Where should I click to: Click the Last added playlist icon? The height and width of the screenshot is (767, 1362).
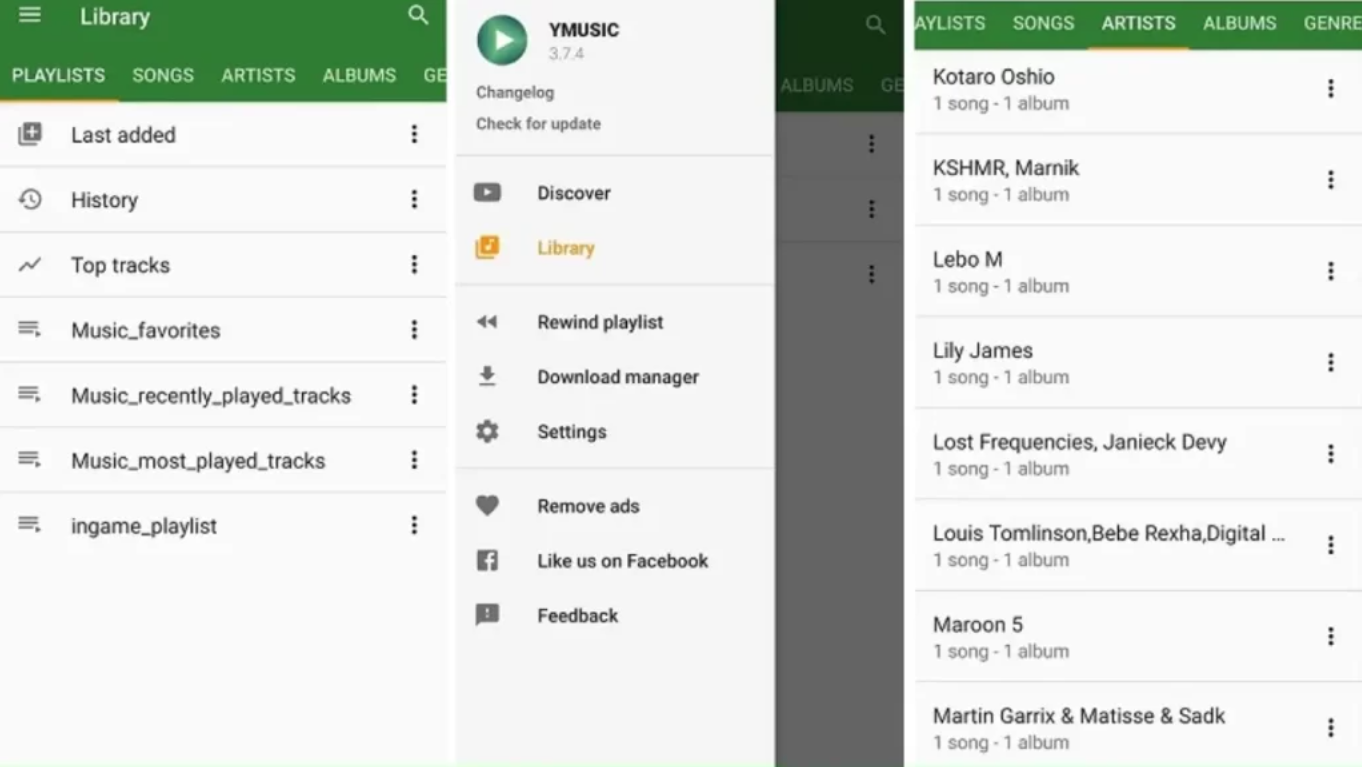tap(30, 134)
